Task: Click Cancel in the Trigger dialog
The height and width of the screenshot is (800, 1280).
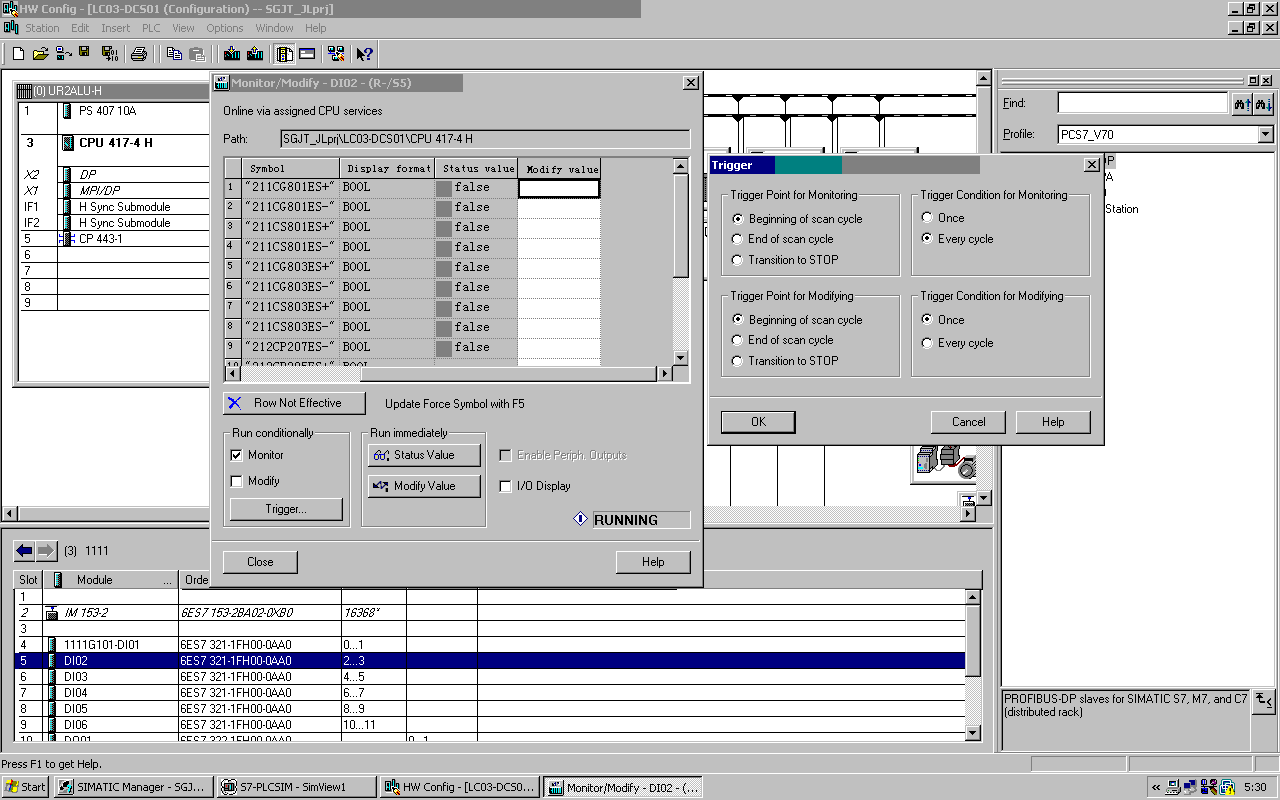Action: tap(968, 422)
